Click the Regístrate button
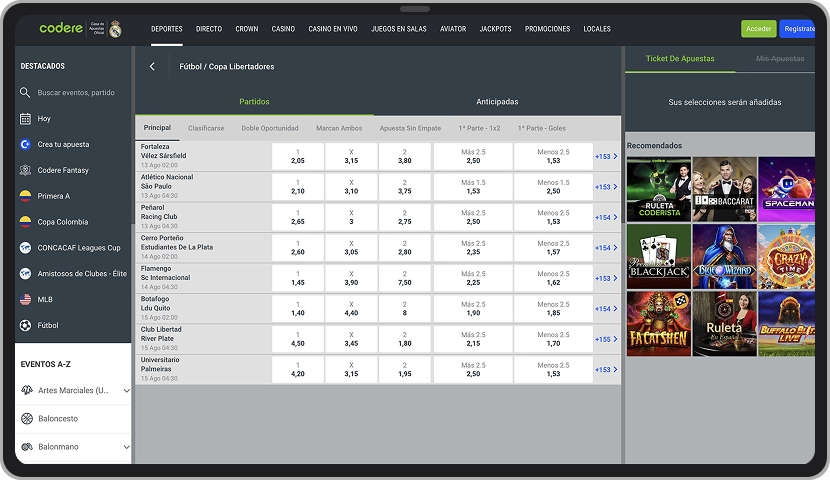 [x=798, y=29]
